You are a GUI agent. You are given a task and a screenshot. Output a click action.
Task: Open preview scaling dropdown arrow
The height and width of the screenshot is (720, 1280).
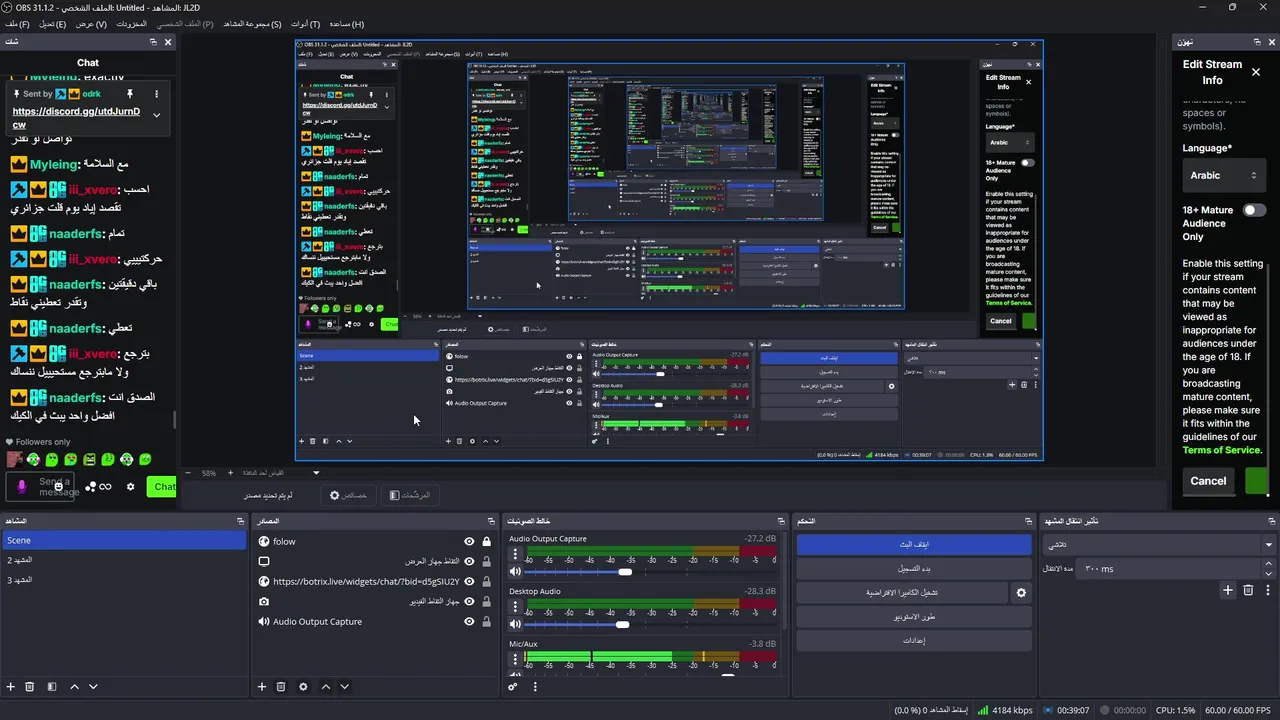click(x=316, y=473)
